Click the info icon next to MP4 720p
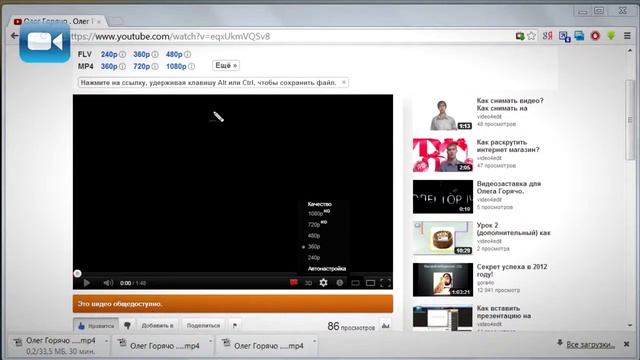Image resolution: width=640 pixels, height=360 pixels. 155,66
